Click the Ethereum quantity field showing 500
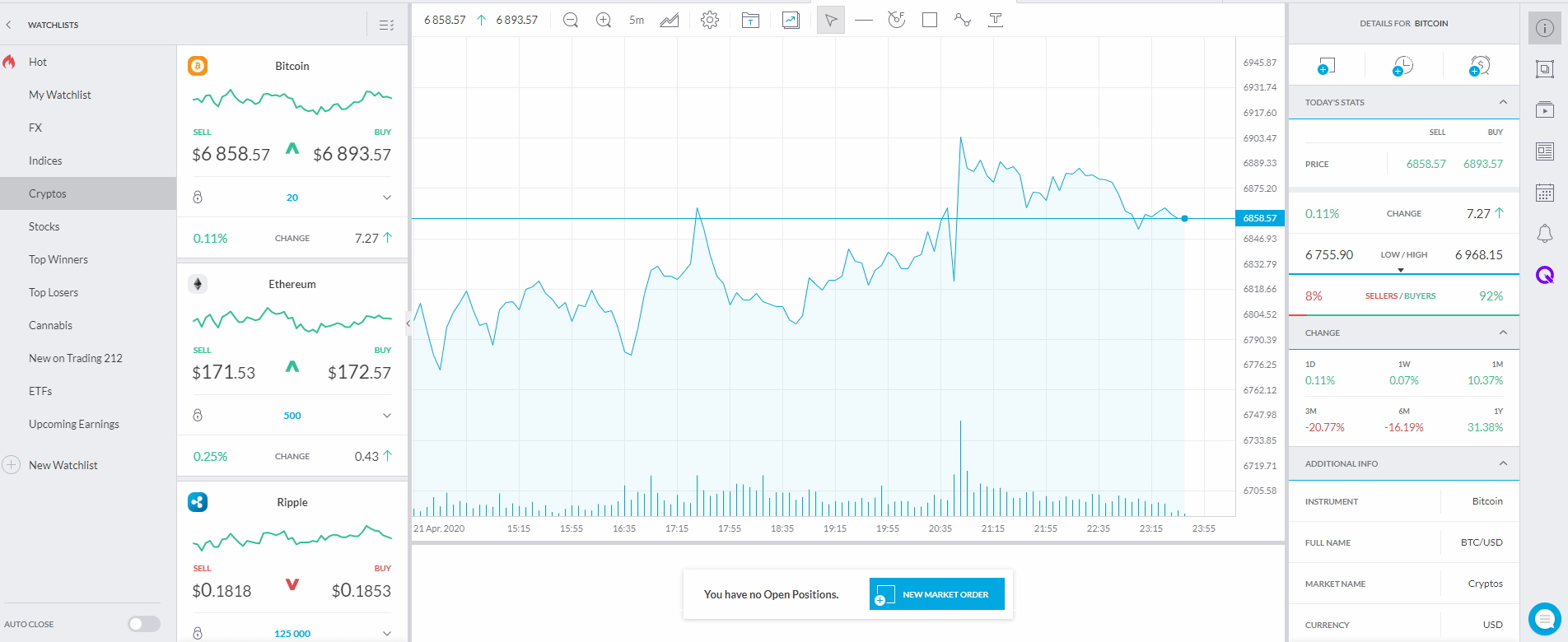This screenshot has height=642, width=1568. pos(292,416)
